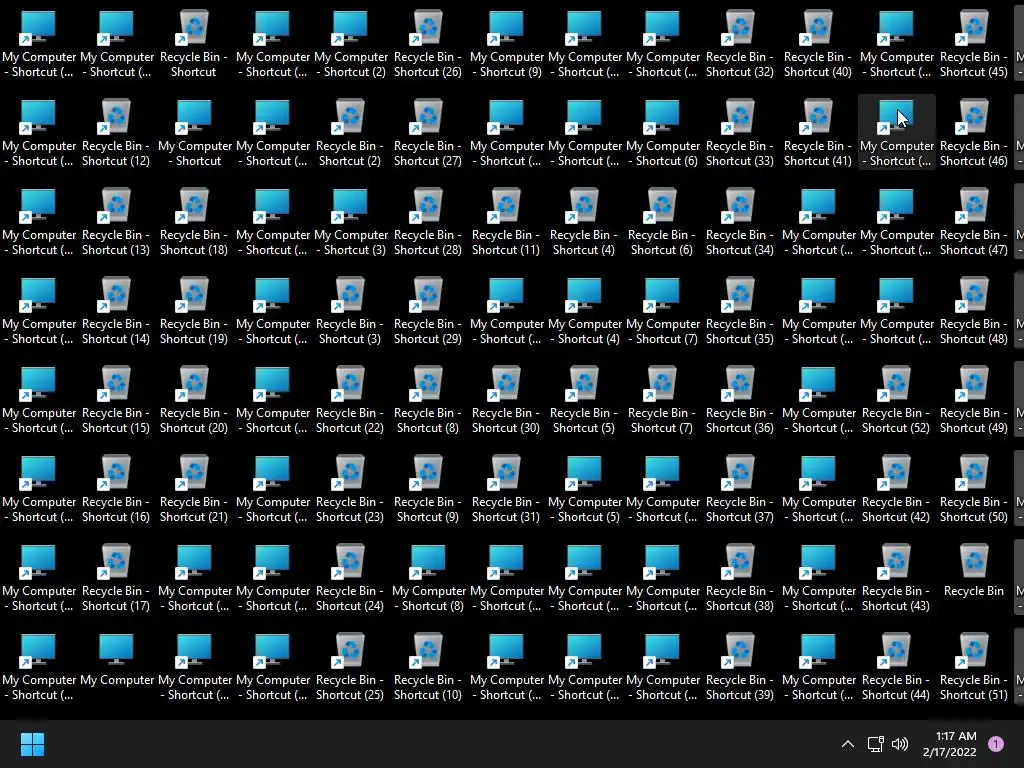1024x768 pixels.
Task: Click Recycle Bin - Shortcut (9) icon
Action: pos(428,488)
